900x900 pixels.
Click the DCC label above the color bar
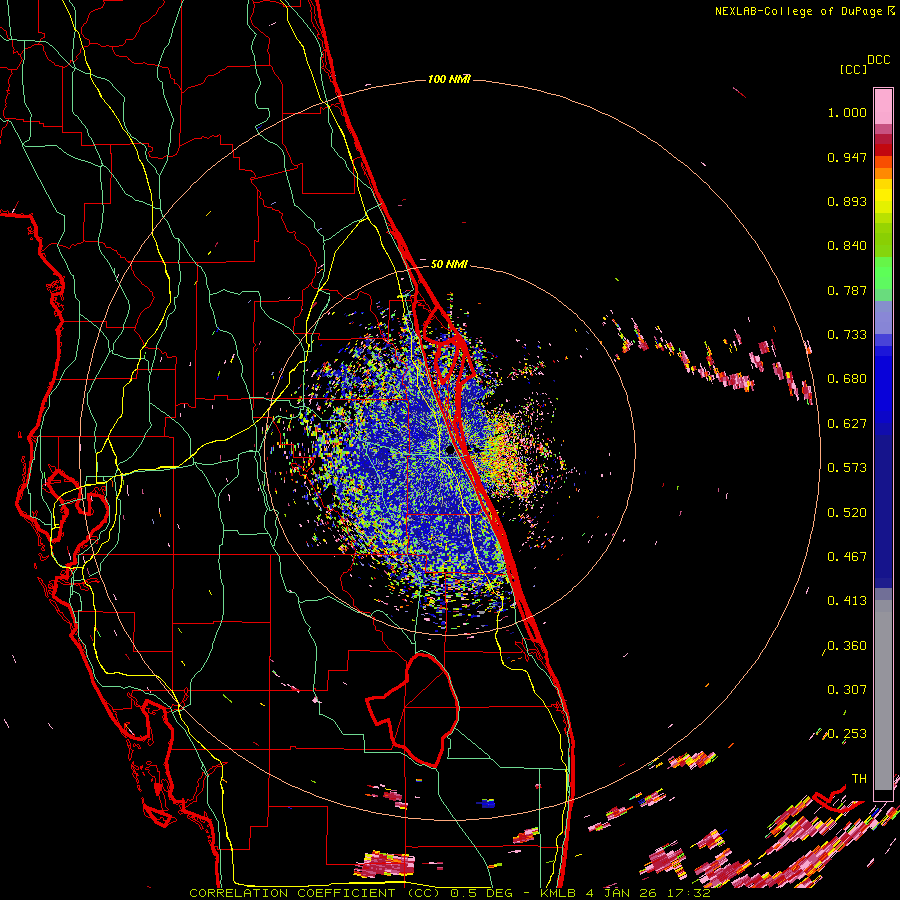[878, 60]
